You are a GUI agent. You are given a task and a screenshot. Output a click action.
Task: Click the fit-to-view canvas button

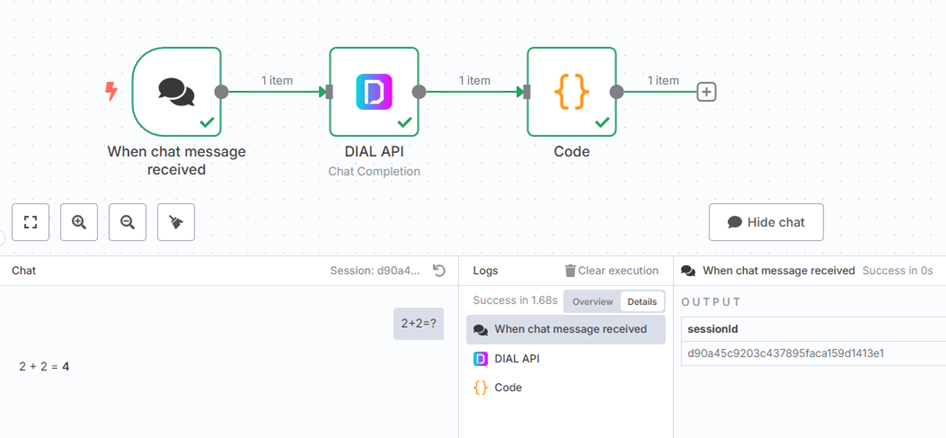click(30, 222)
